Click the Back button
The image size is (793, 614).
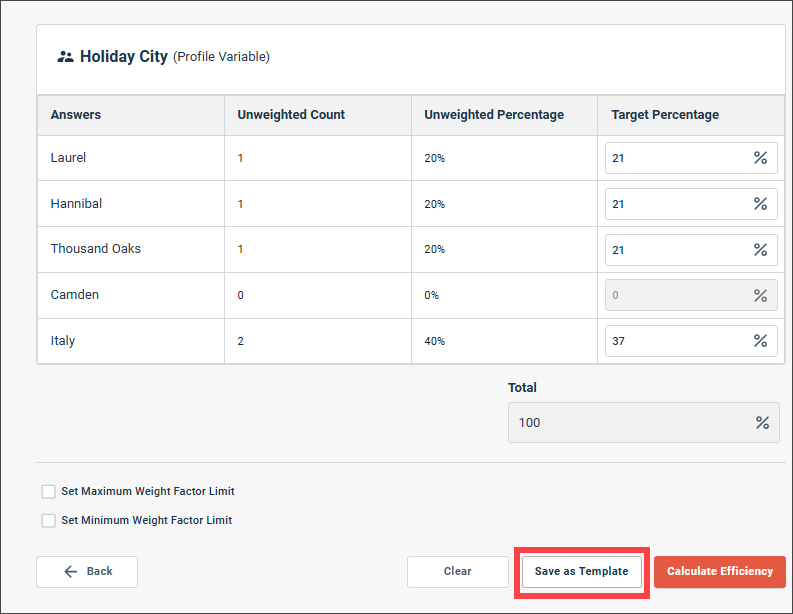[87, 572]
